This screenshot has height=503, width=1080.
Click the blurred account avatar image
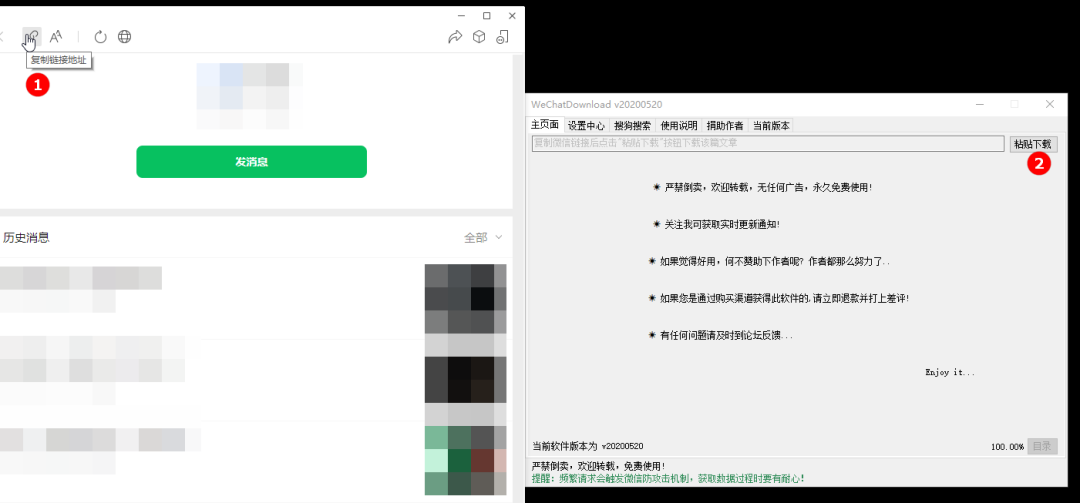click(x=249, y=96)
